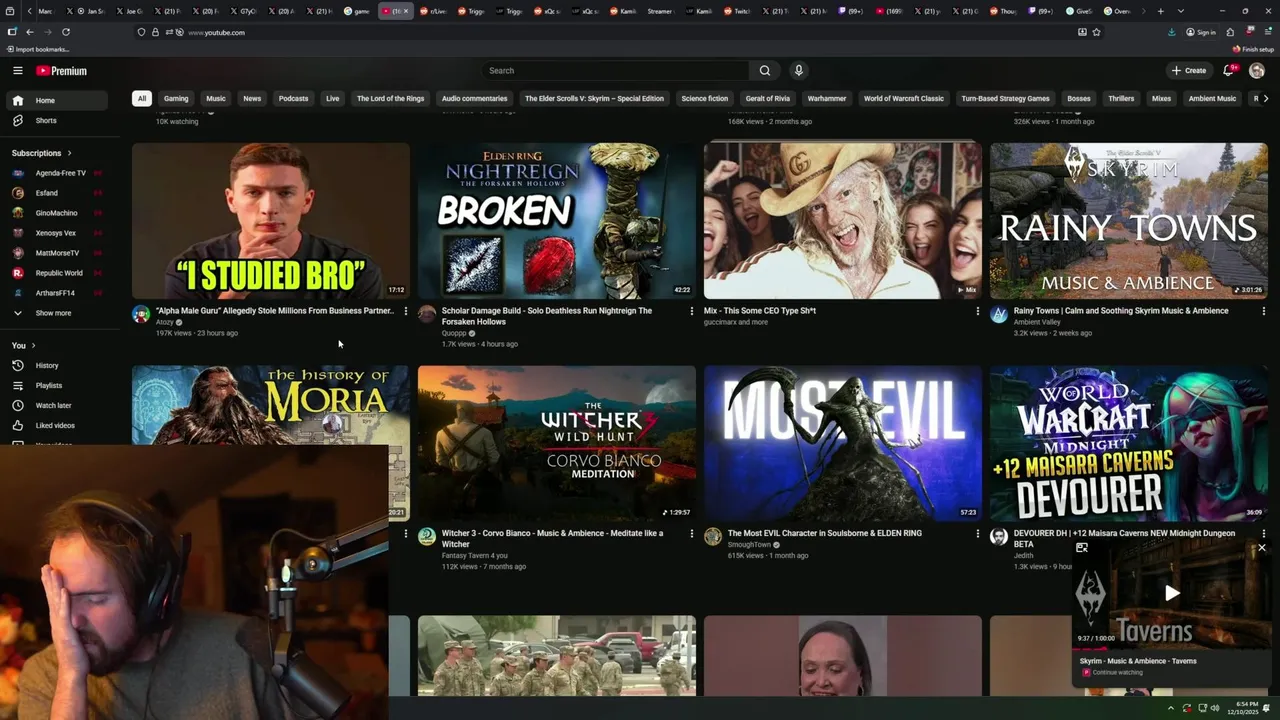1280x720 pixels.
Task: Open the MOST EVIL Soulsborne thumbnail
Action: pos(843,443)
